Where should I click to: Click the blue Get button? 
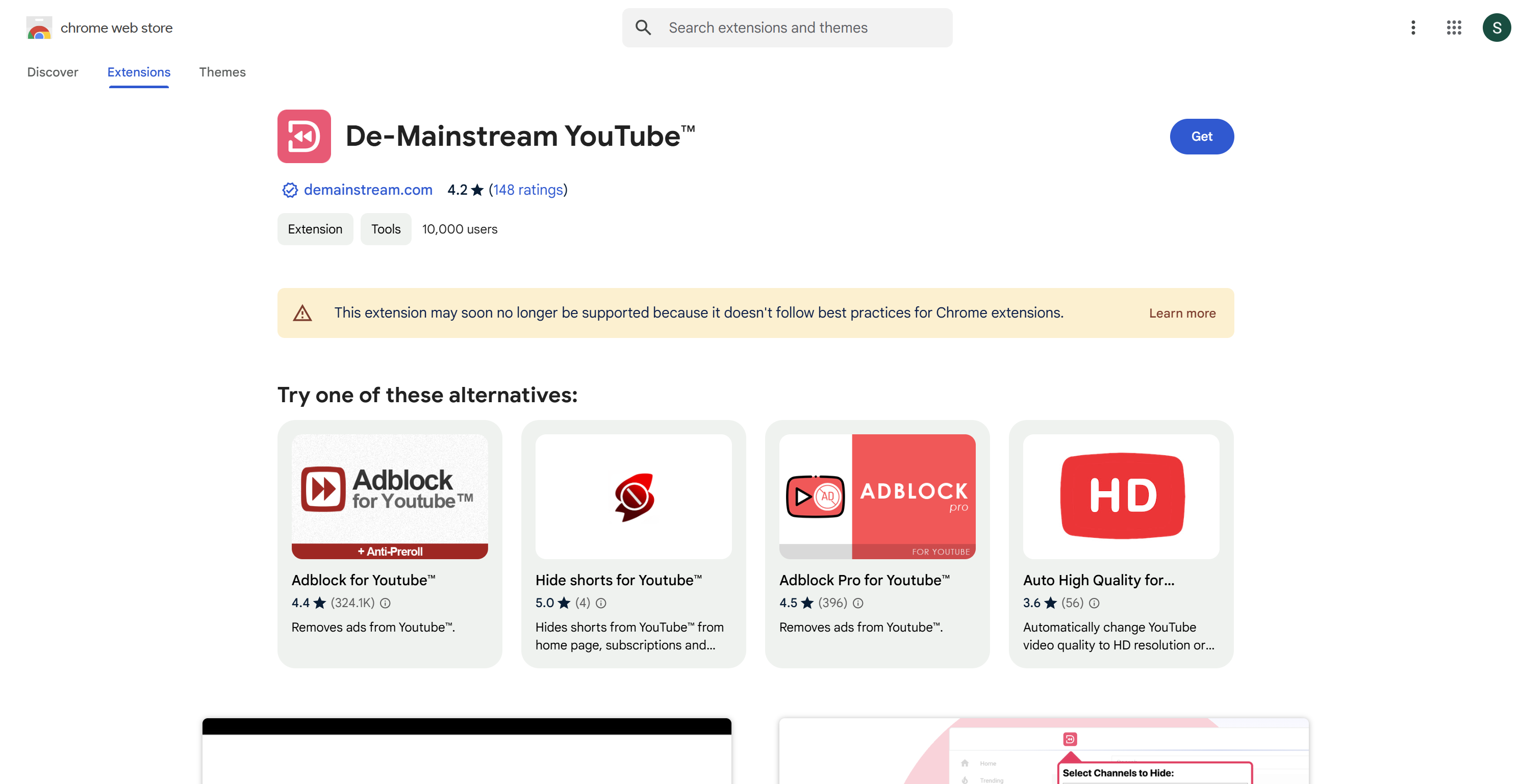1201,136
